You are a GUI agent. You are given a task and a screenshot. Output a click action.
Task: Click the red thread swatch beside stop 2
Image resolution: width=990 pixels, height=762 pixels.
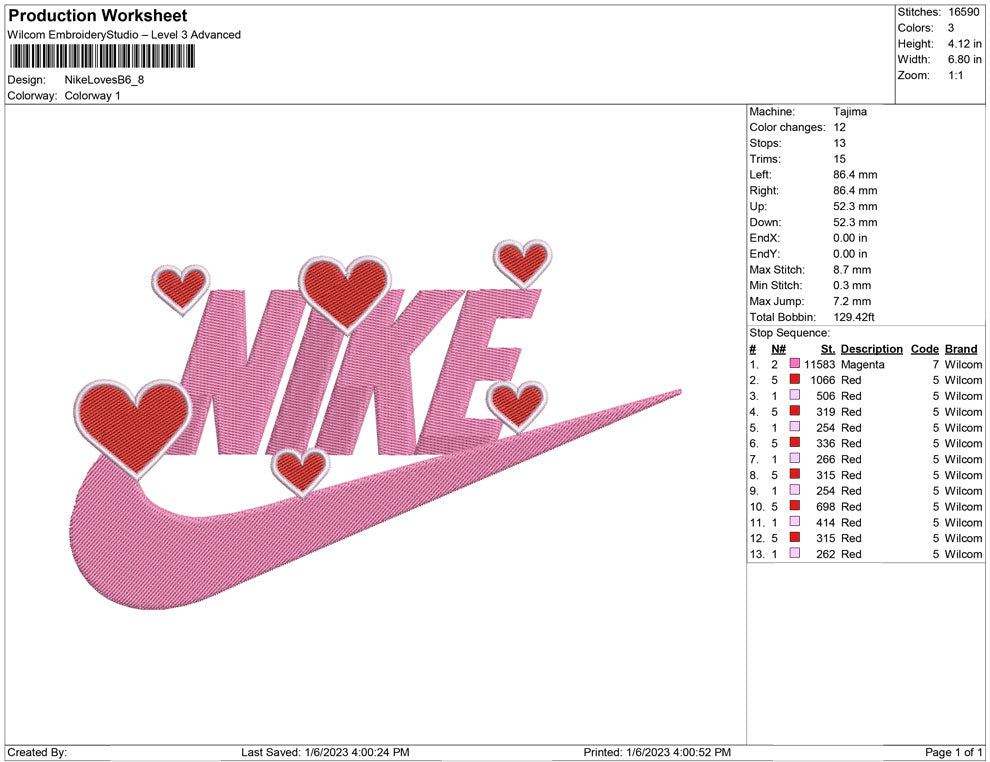coord(795,380)
